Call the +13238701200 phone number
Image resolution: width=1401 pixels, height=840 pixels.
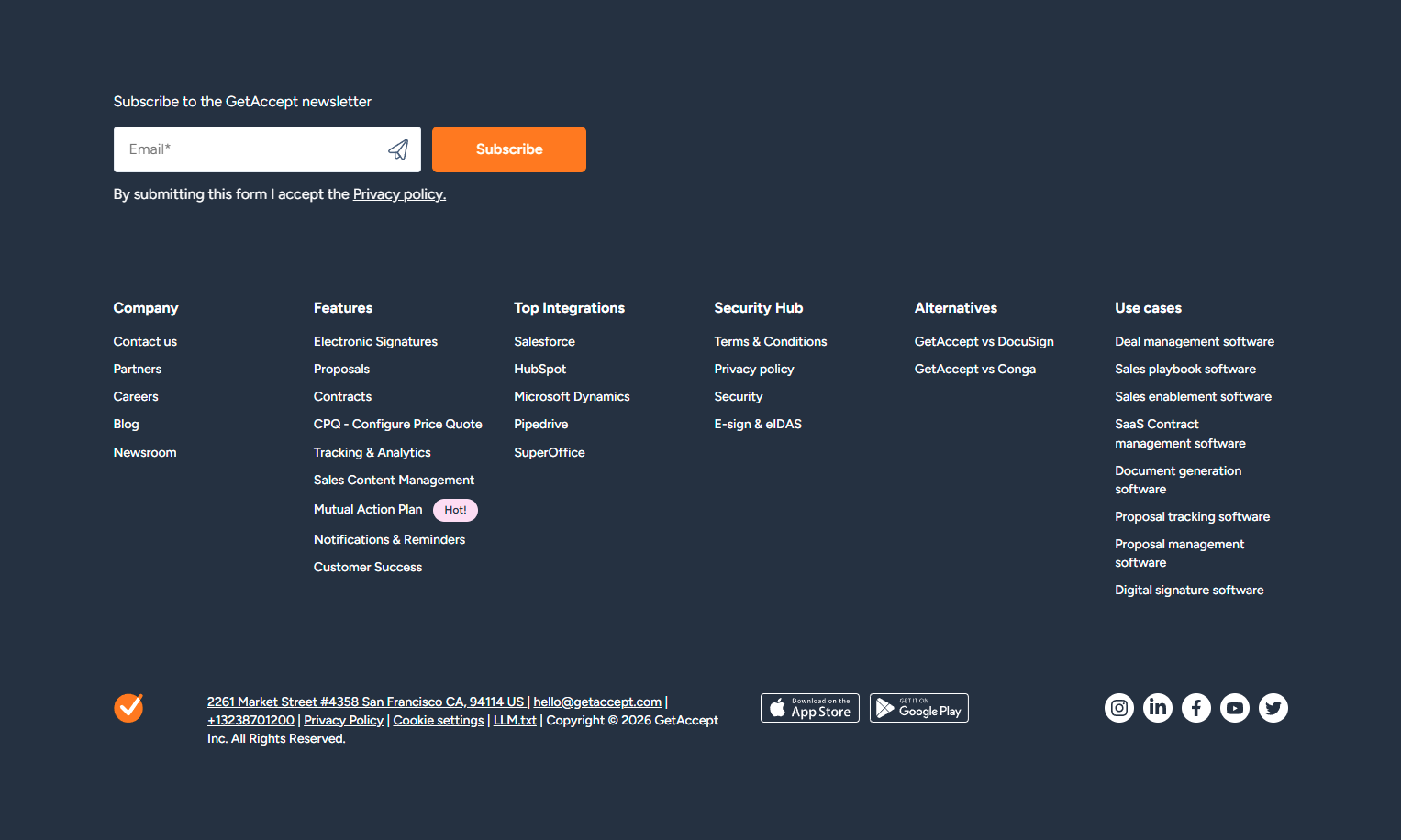250,720
